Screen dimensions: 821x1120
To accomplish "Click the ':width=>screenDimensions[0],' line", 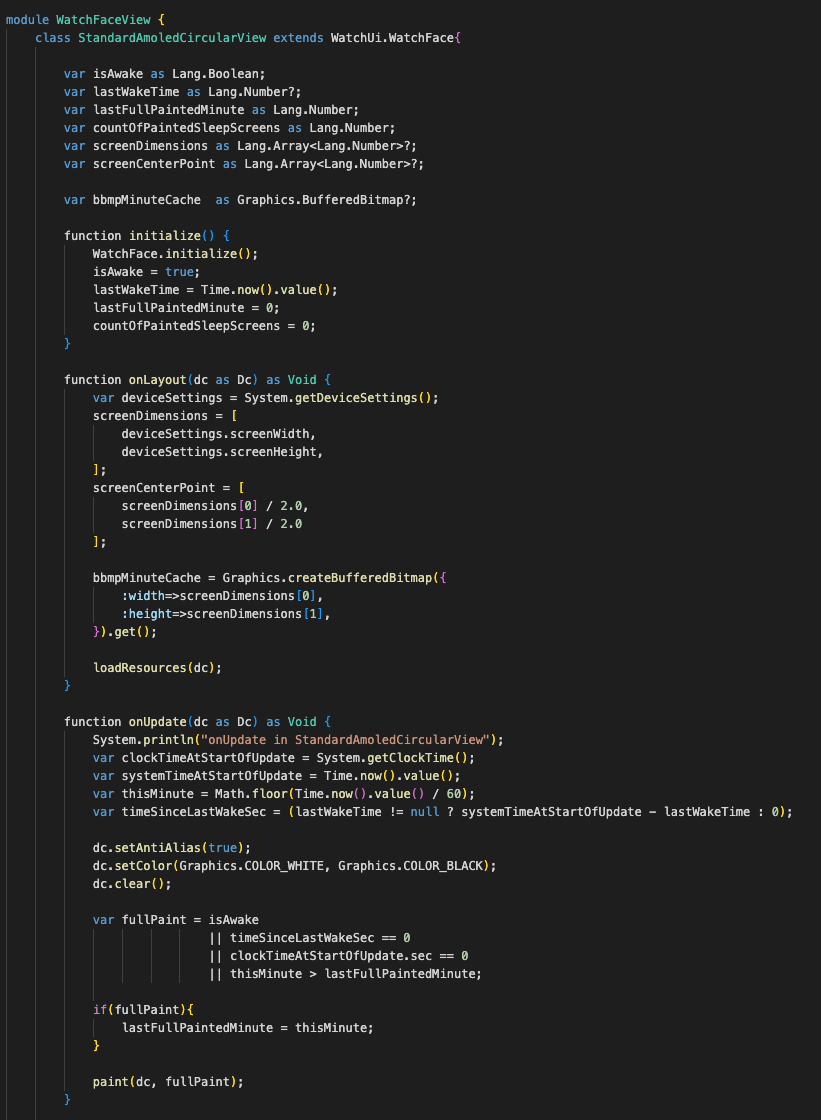I will pos(222,596).
